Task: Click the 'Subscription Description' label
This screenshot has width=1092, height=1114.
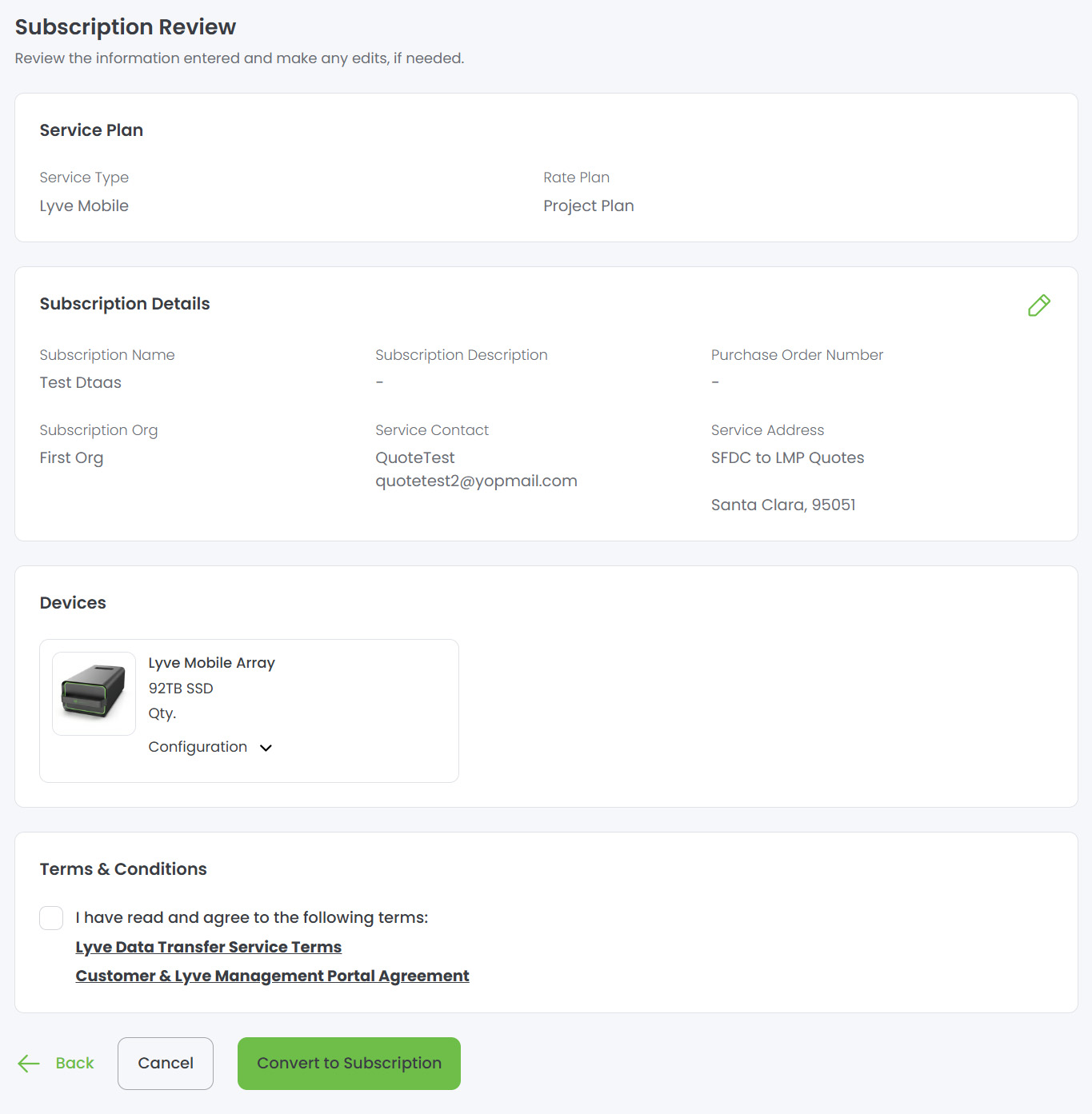Action: (x=461, y=355)
